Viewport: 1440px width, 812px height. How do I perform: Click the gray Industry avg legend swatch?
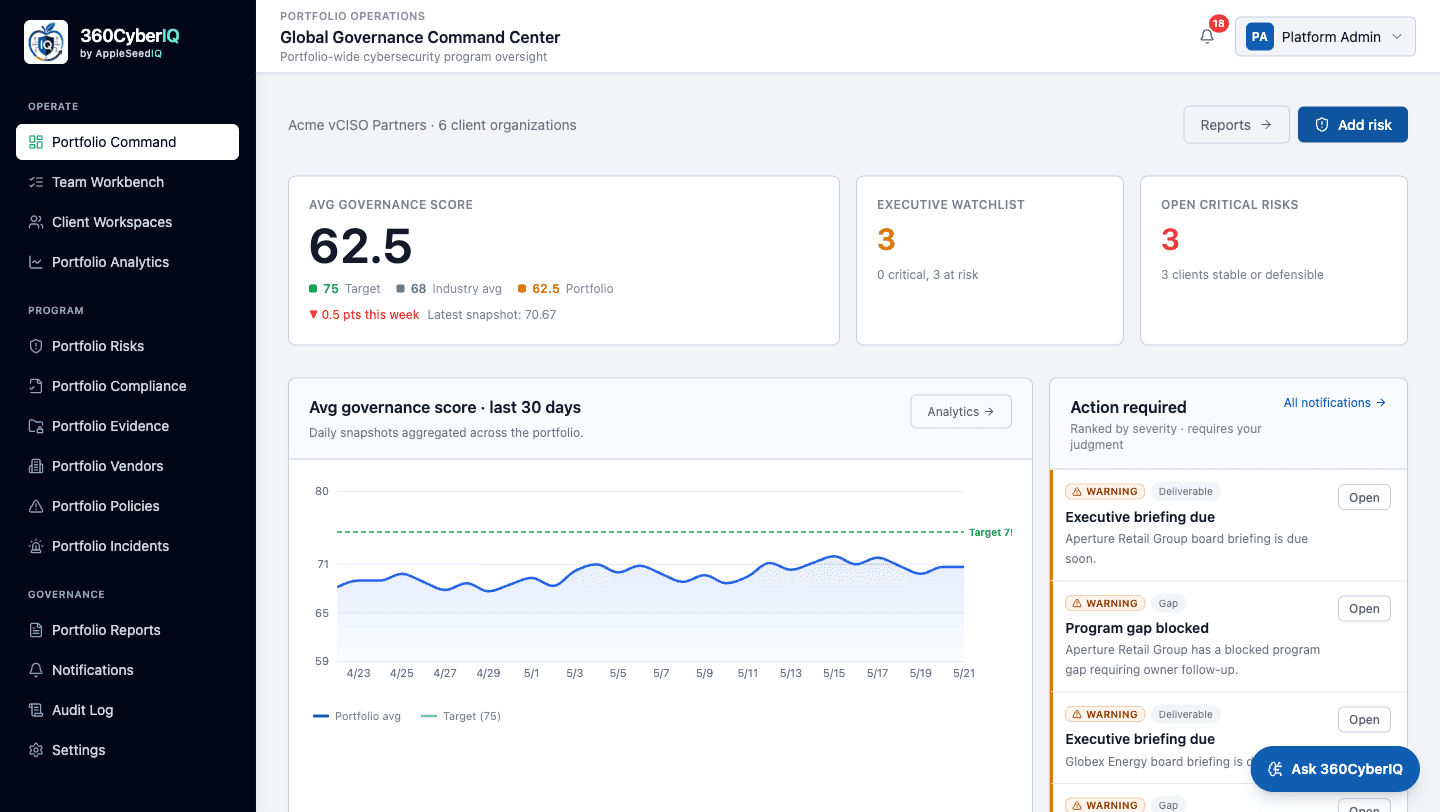[400, 288]
